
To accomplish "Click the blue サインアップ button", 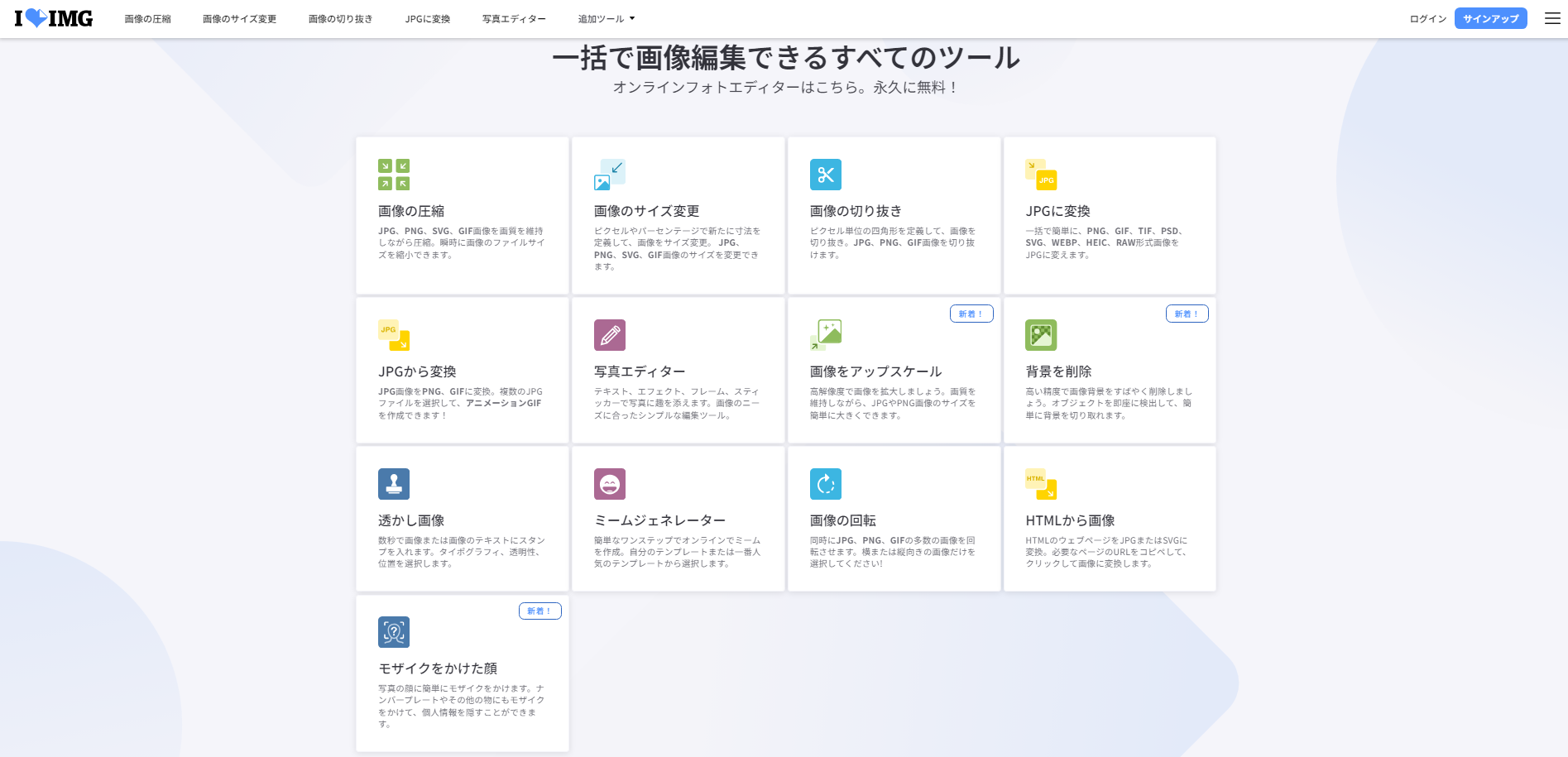I will [x=1490, y=18].
